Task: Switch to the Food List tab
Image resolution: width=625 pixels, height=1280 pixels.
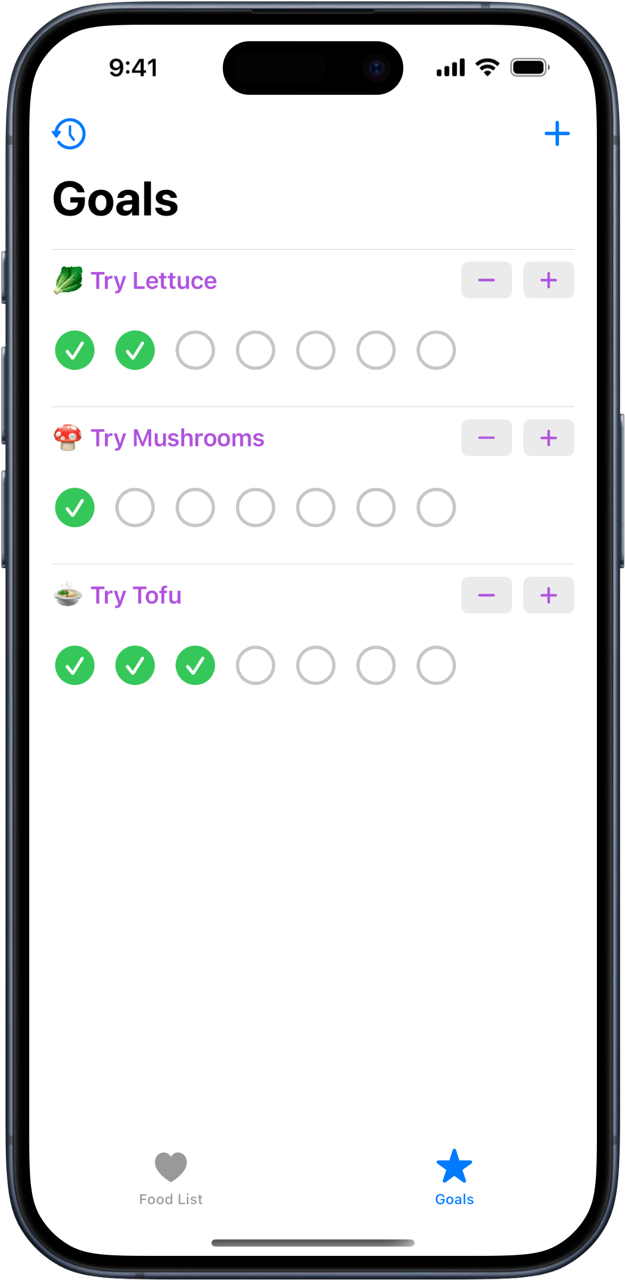Action: pyautogui.click(x=170, y=1178)
